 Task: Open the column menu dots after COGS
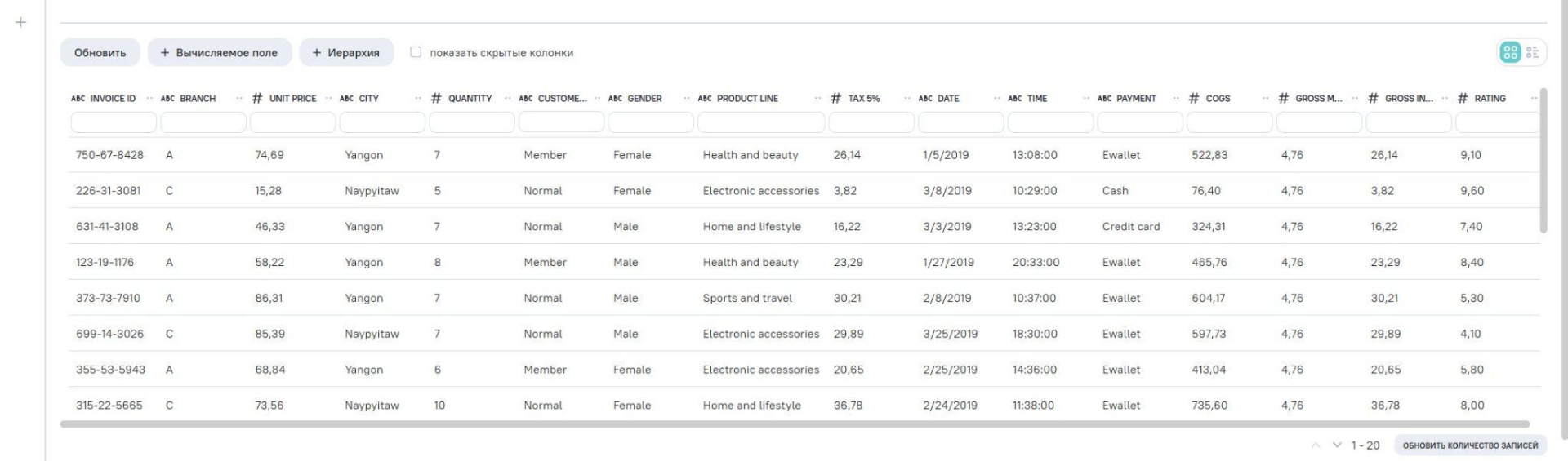1266,99
